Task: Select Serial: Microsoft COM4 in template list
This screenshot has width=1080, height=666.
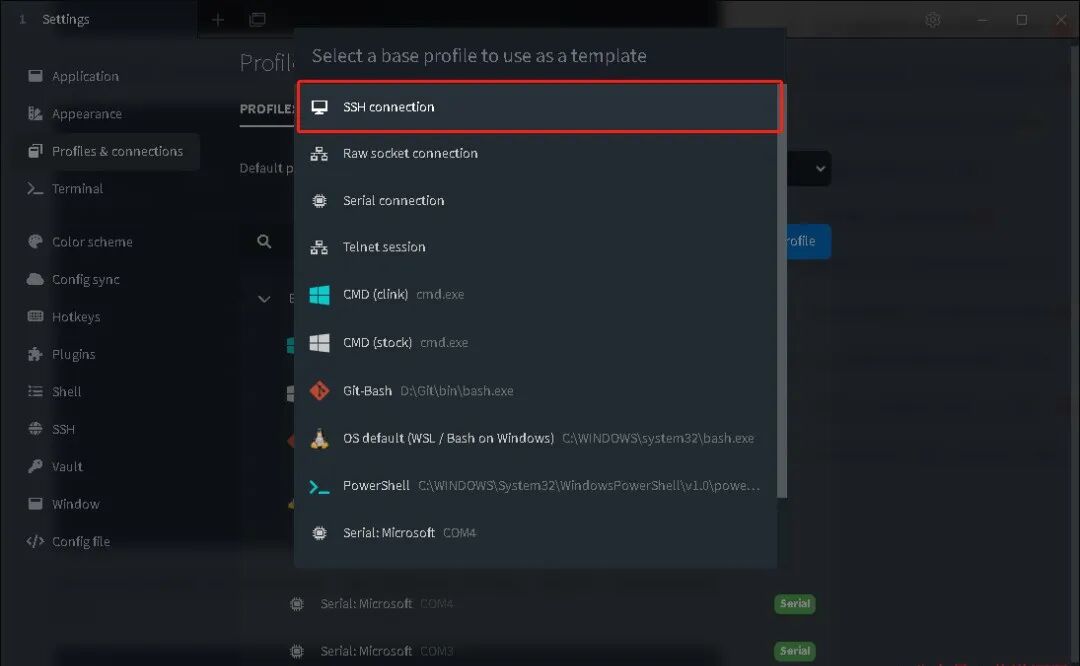Action: tap(537, 532)
